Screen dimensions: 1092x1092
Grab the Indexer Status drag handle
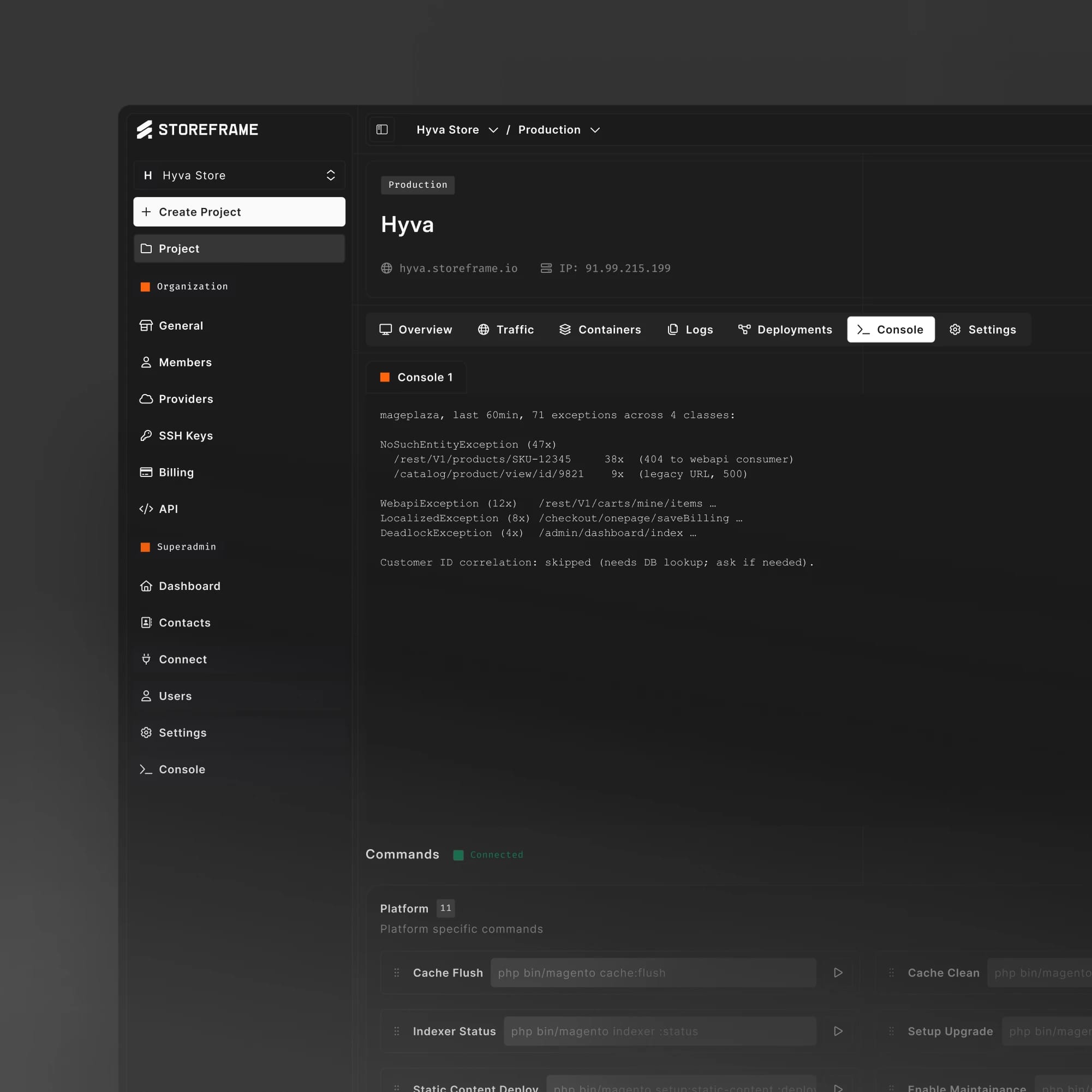pos(397,1031)
